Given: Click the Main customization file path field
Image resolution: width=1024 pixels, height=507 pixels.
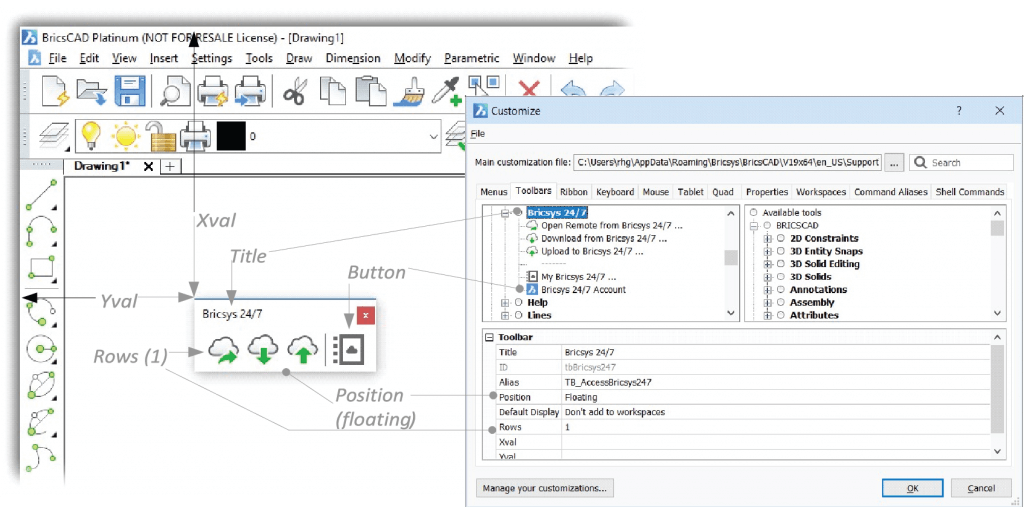Looking at the screenshot, I should pyautogui.click(x=728, y=163).
